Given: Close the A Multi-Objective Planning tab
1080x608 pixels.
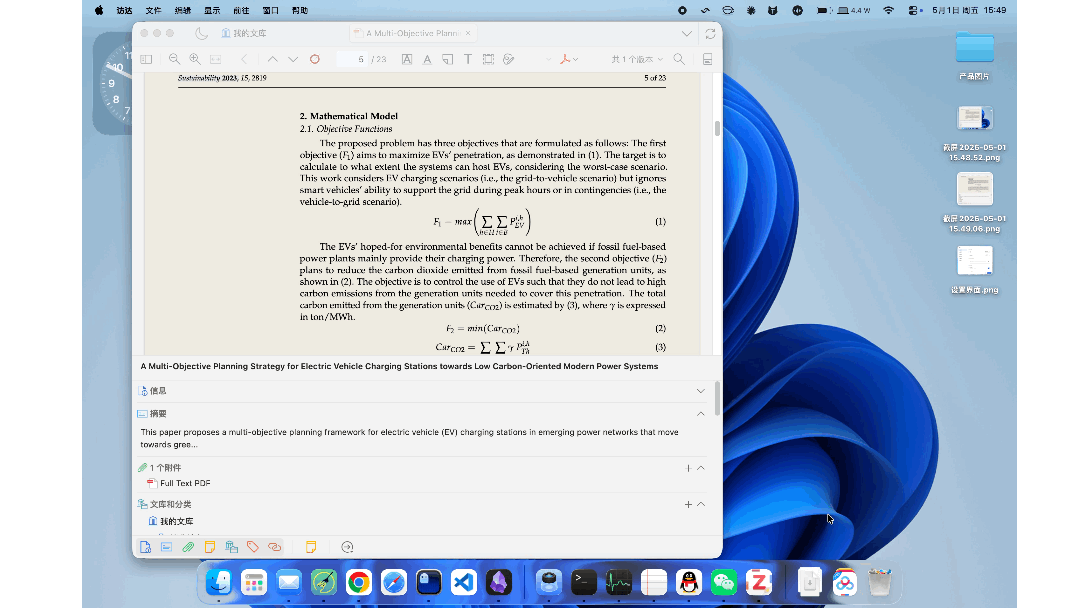Looking at the screenshot, I should [468, 33].
